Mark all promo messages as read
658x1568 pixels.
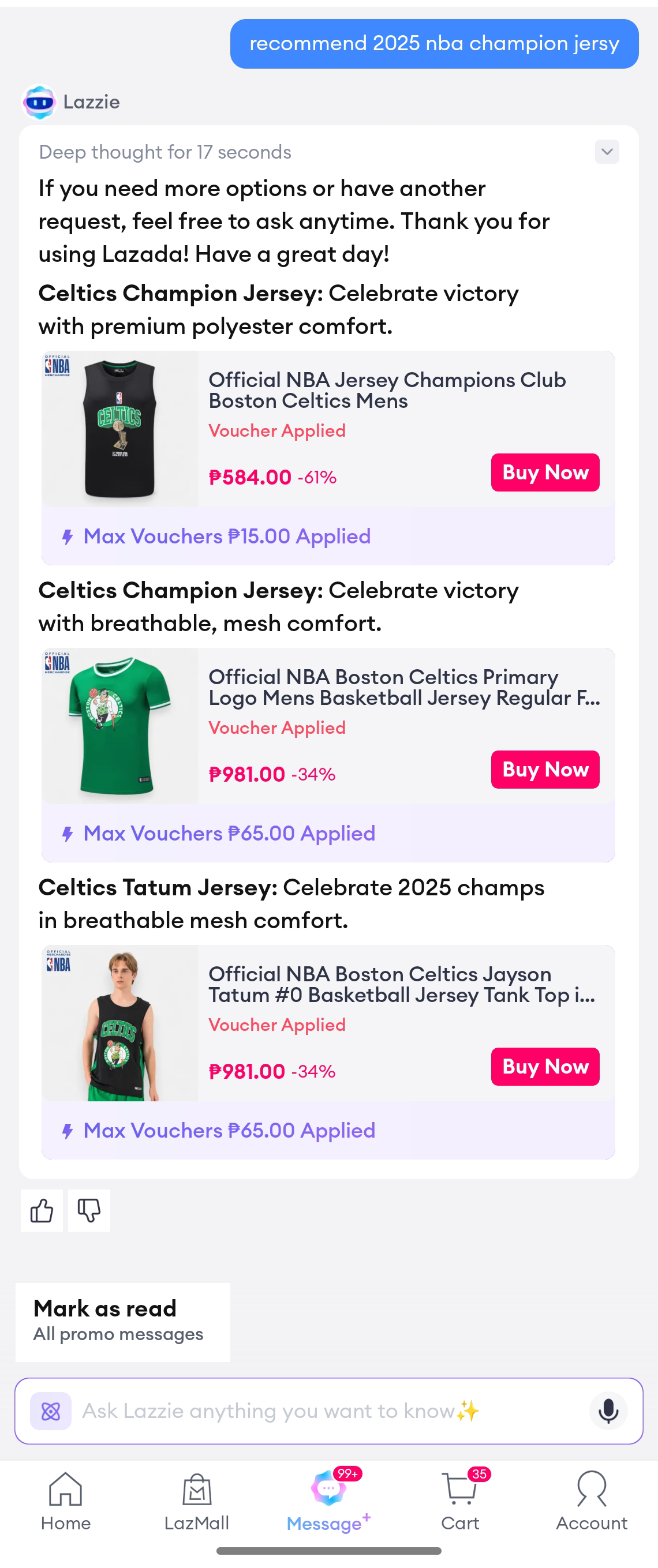(x=122, y=1321)
